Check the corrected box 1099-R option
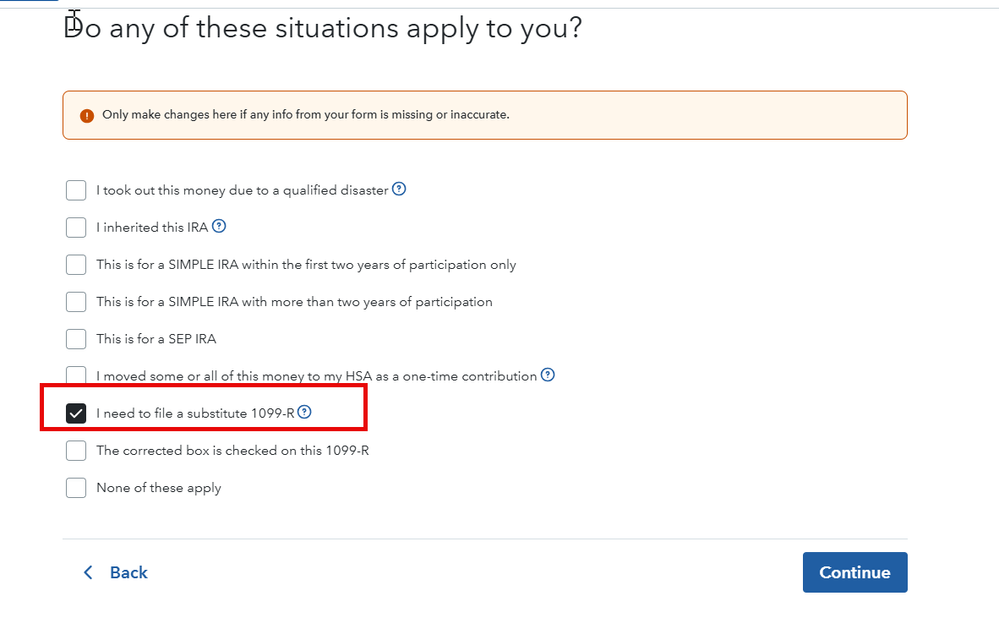 [x=76, y=451]
